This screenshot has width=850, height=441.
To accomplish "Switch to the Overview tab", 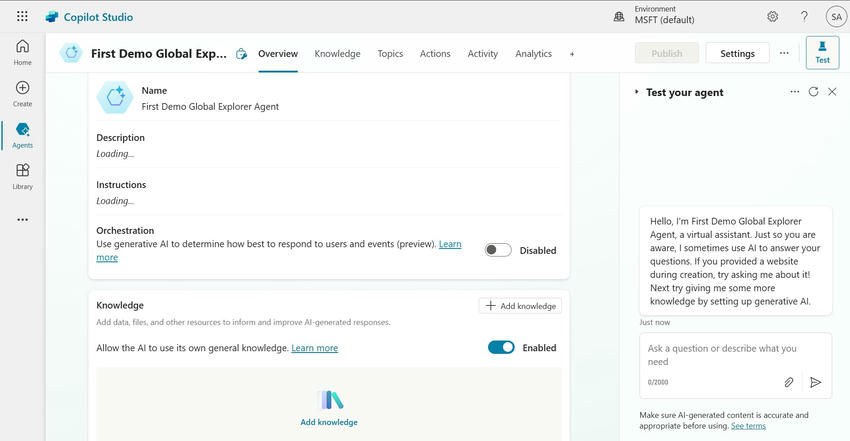I will [278, 54].
